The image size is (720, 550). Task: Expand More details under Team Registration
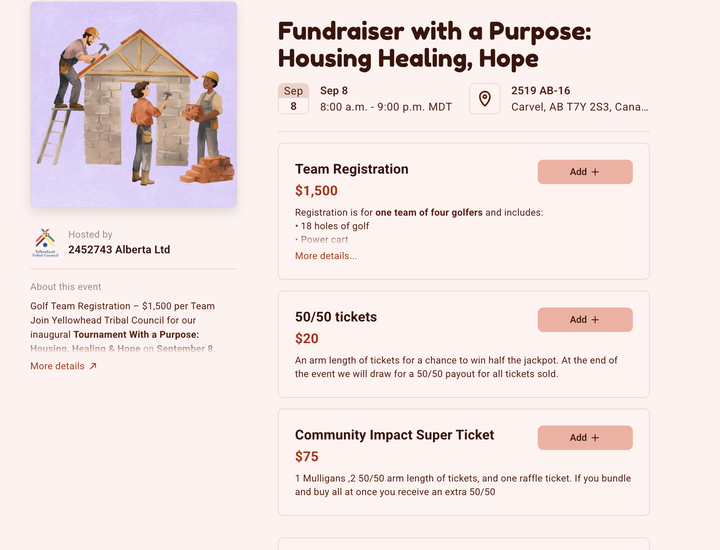pos(326,256)
